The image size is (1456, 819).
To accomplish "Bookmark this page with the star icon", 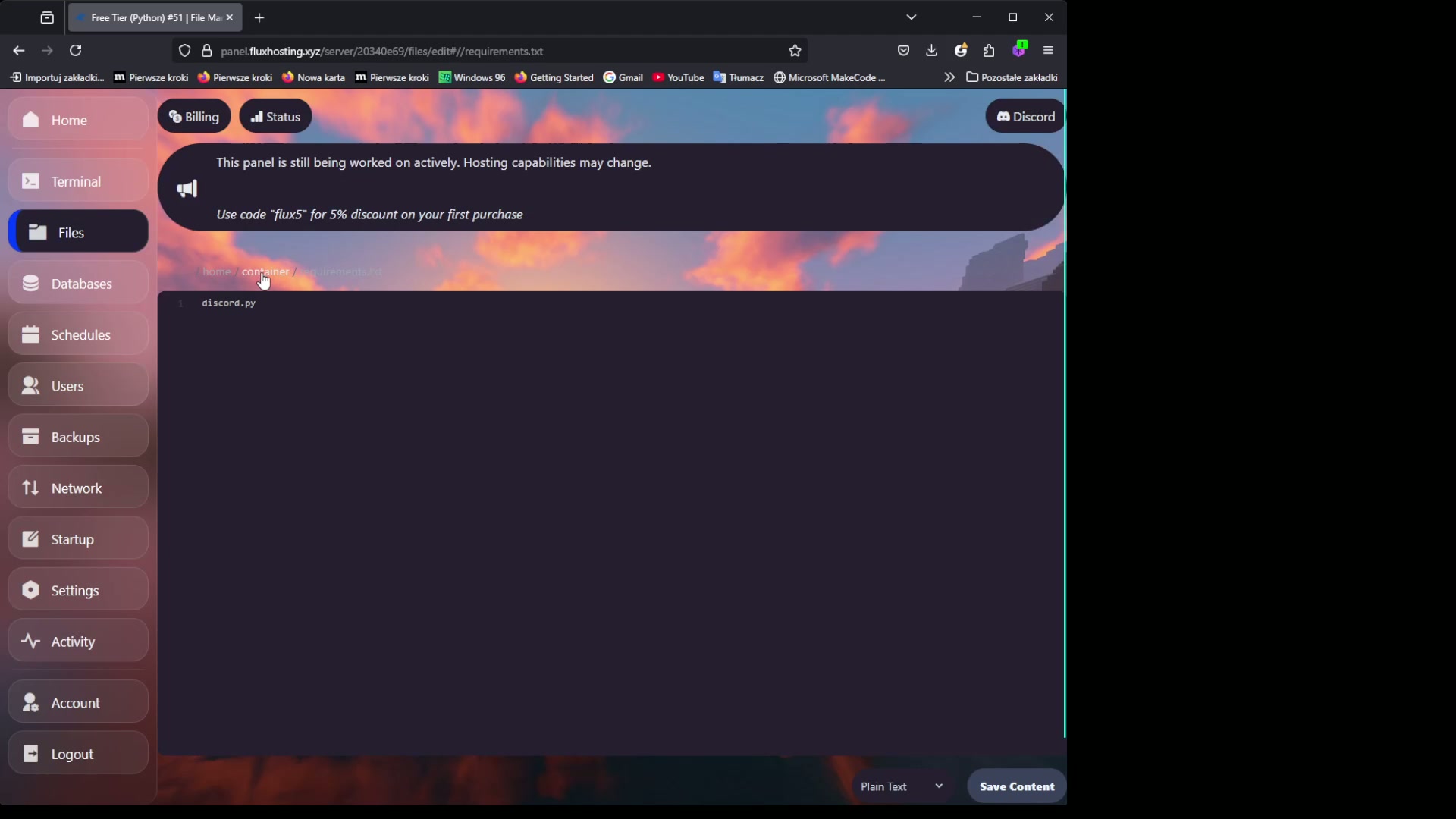I will pos(795,51).
